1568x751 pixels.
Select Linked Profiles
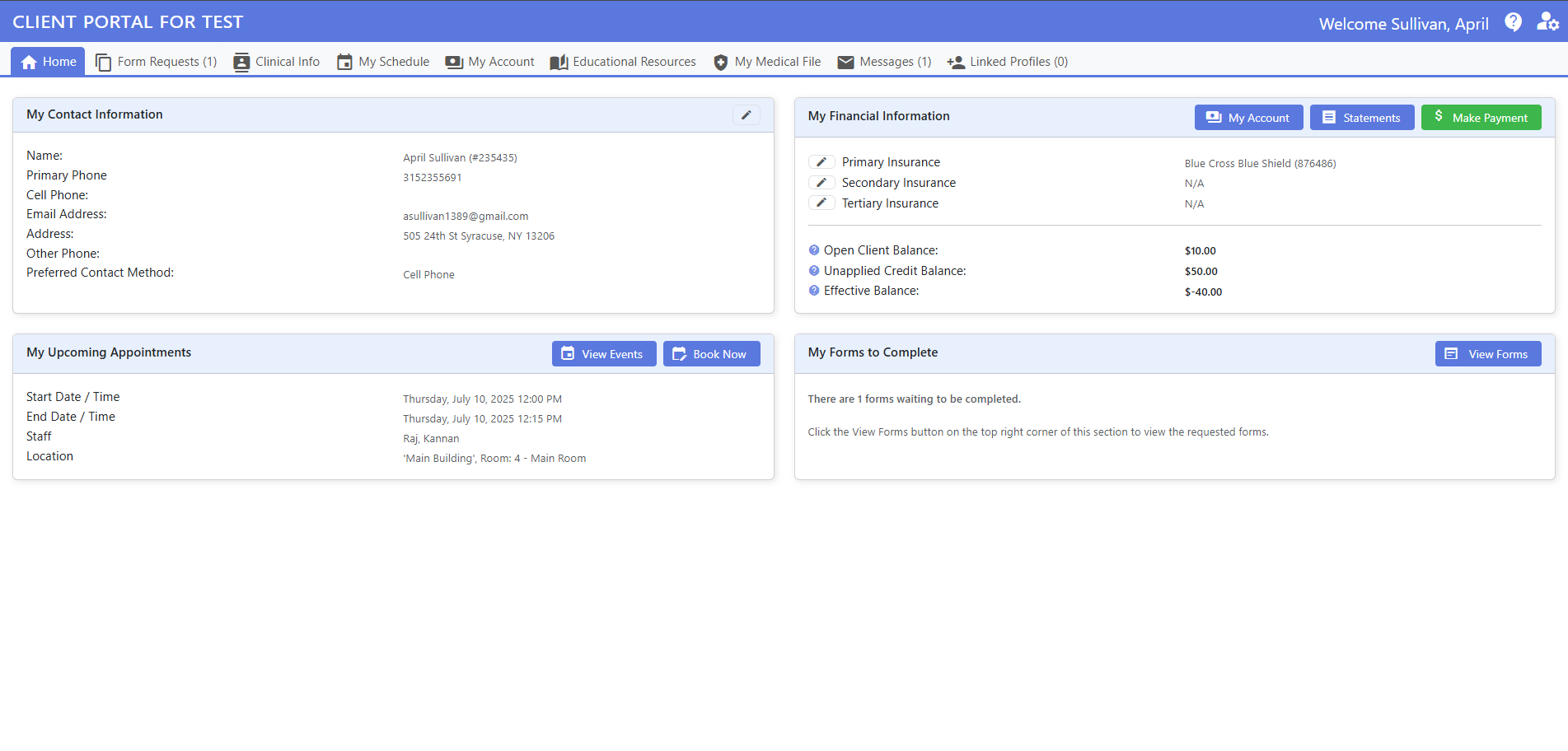pyautogui.click(x=1006, y=61)
